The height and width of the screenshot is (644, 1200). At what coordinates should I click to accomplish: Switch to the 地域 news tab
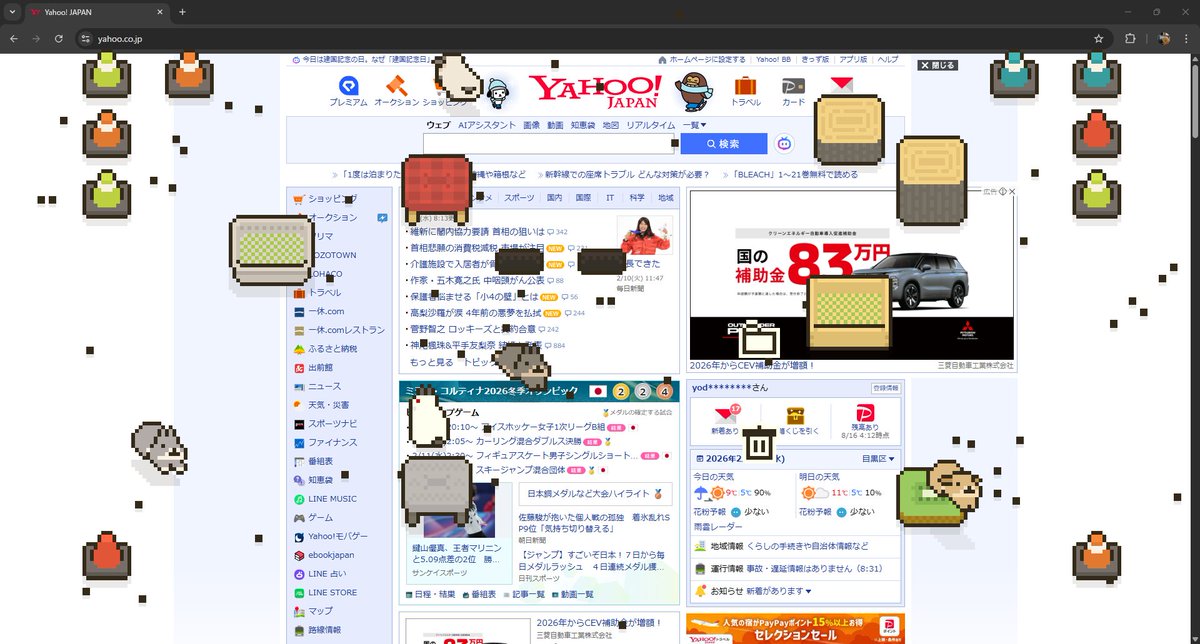pyautogui.click(x=665, y=198)
